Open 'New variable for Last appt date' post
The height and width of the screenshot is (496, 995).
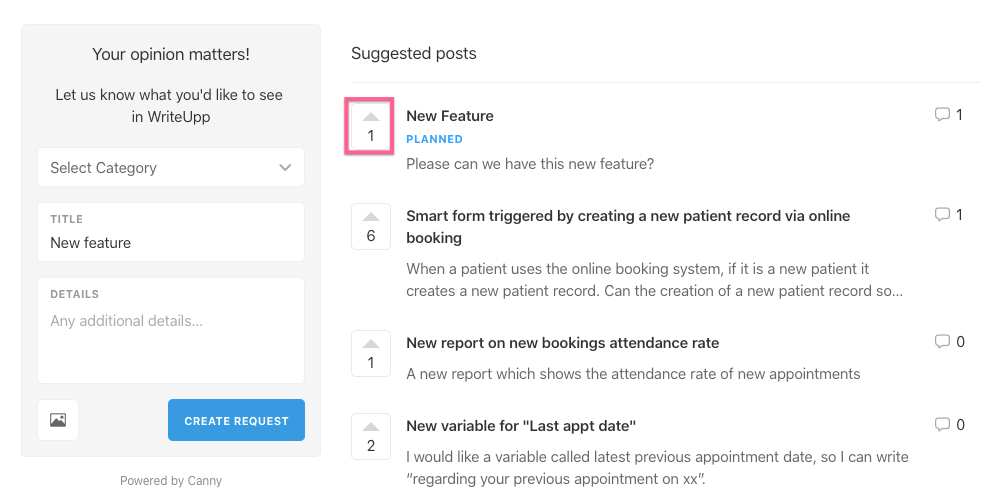(521, 426)
